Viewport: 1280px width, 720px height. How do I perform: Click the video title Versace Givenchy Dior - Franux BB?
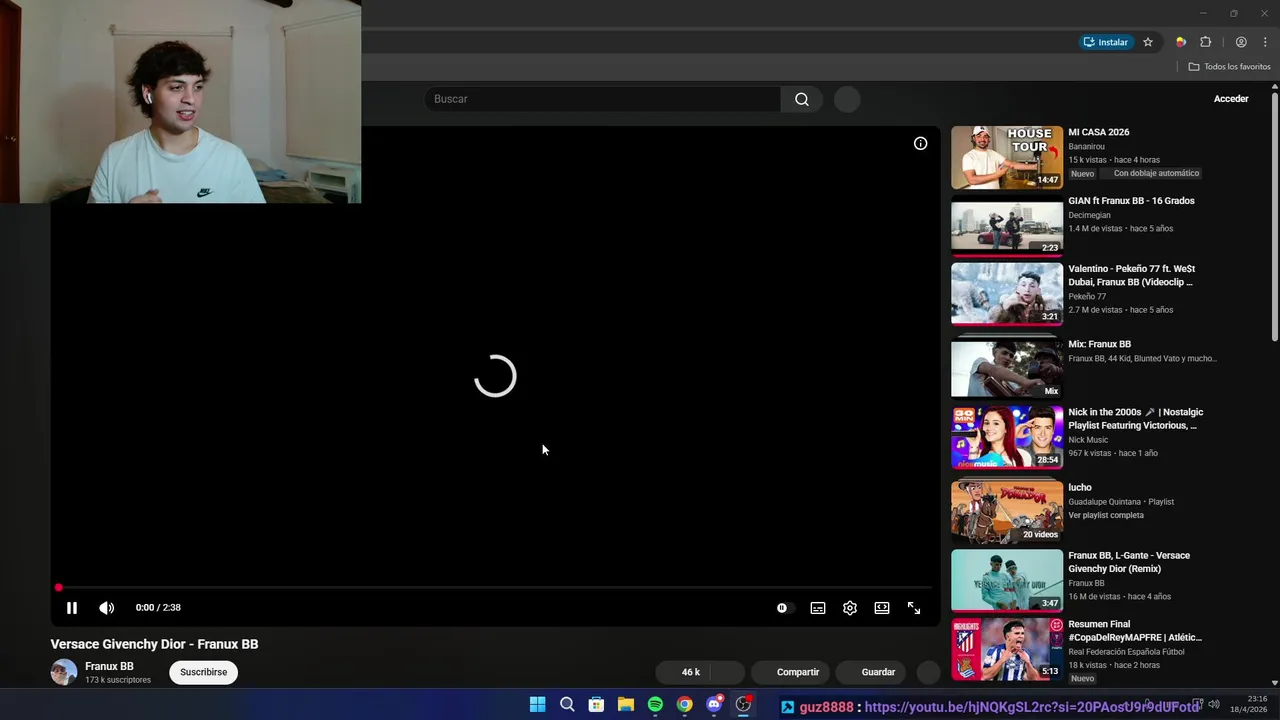[154, 644]
